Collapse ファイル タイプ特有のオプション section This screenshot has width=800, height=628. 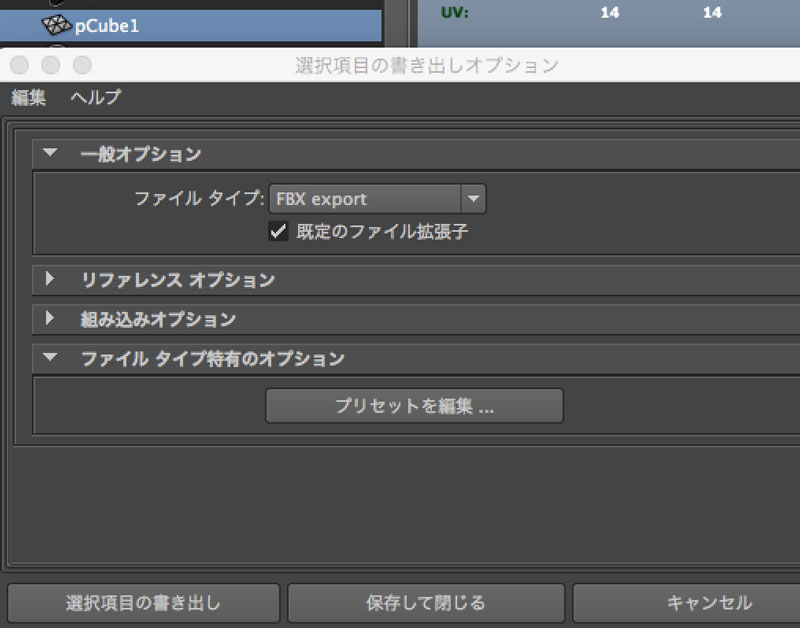pos(50,357)
